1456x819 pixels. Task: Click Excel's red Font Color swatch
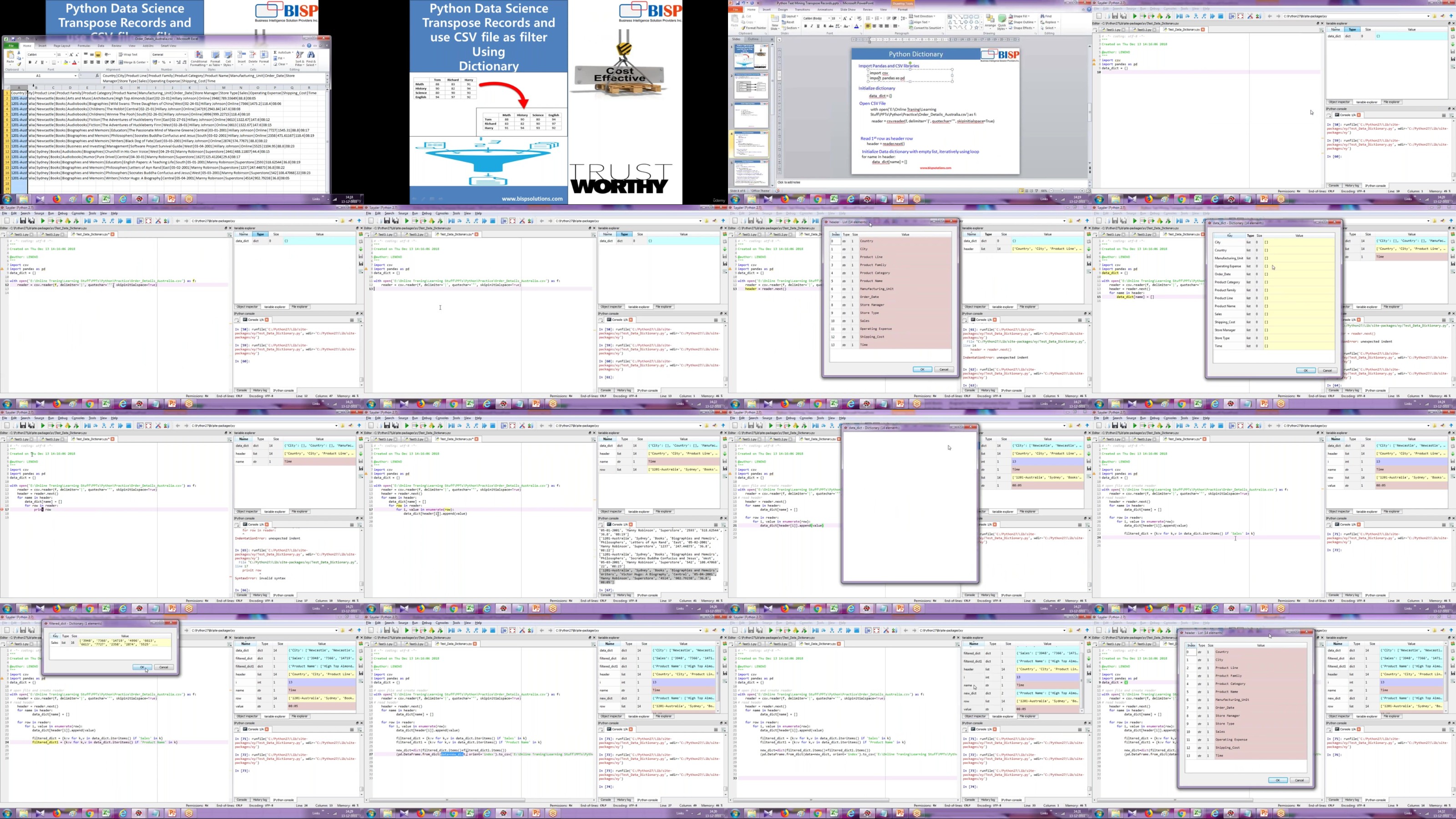(x=74, y=63)
